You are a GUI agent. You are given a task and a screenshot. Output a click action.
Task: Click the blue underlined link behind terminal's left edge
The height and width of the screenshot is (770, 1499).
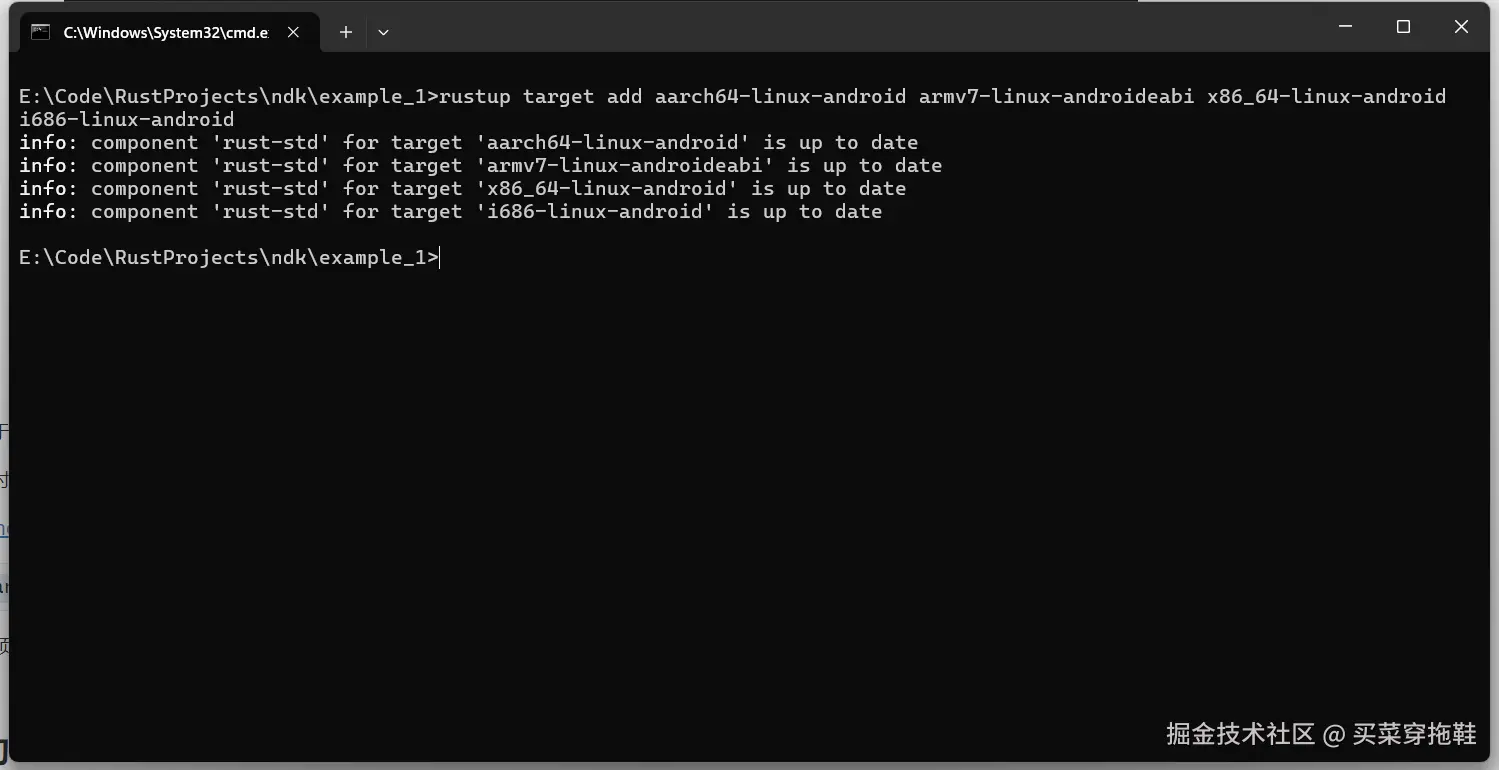4,530
